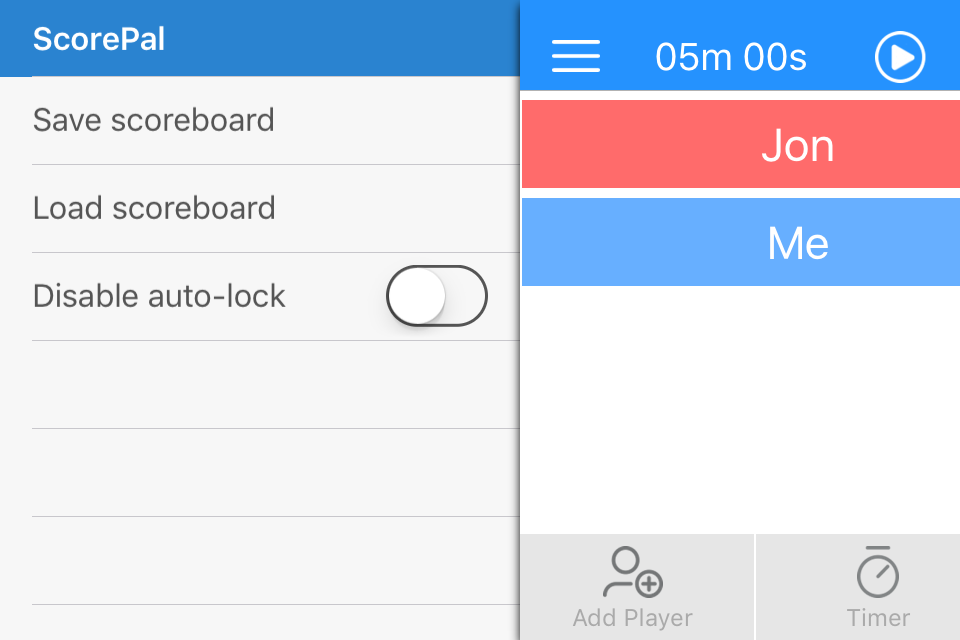Tap the stopwatch Timer icon
Viewport: 960px width, 640px height.
877,571
